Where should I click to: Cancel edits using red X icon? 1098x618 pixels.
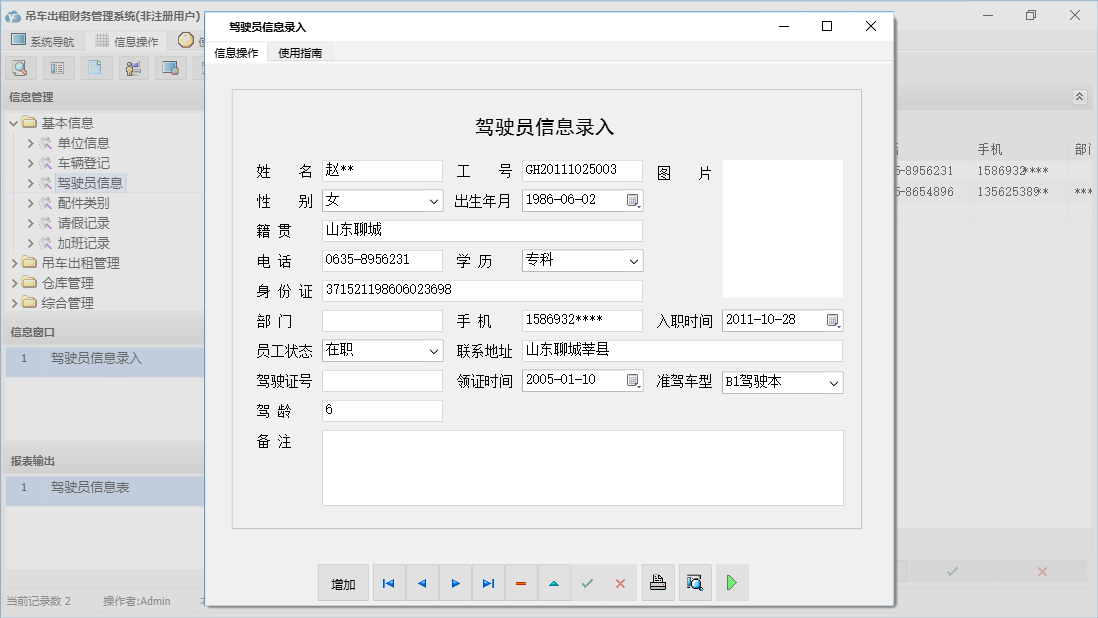(x=620, y=582)
